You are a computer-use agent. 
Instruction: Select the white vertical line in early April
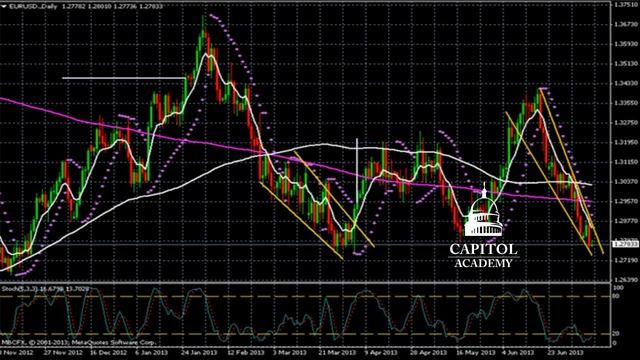point(357,170)
